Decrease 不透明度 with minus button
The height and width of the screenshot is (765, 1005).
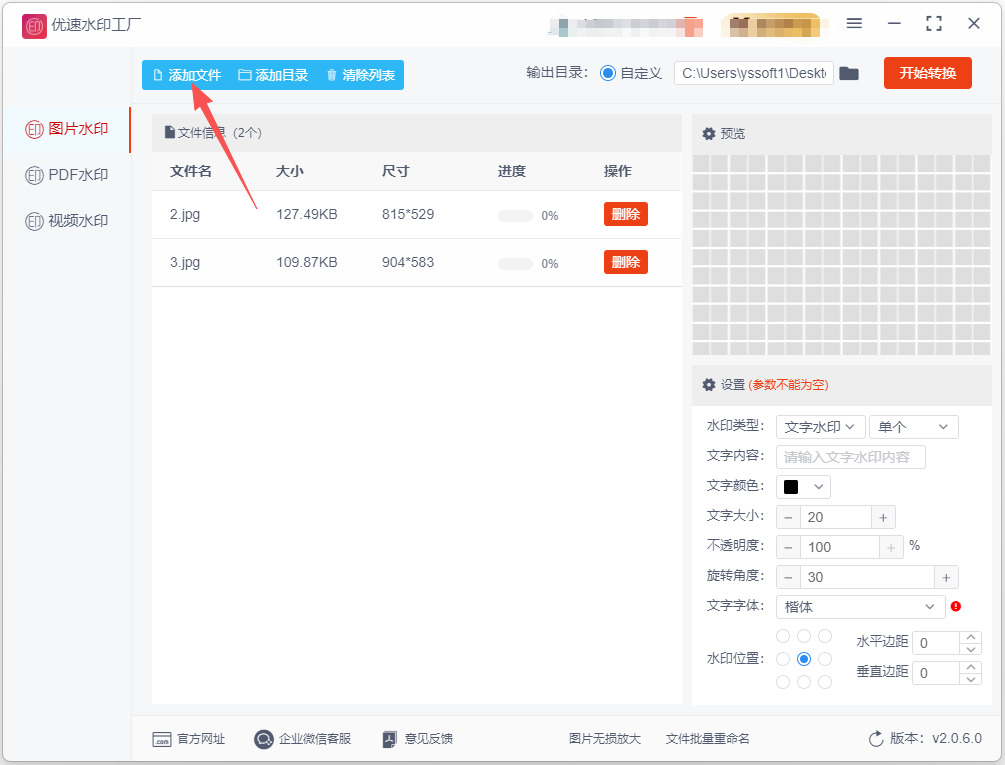[788, 547]
